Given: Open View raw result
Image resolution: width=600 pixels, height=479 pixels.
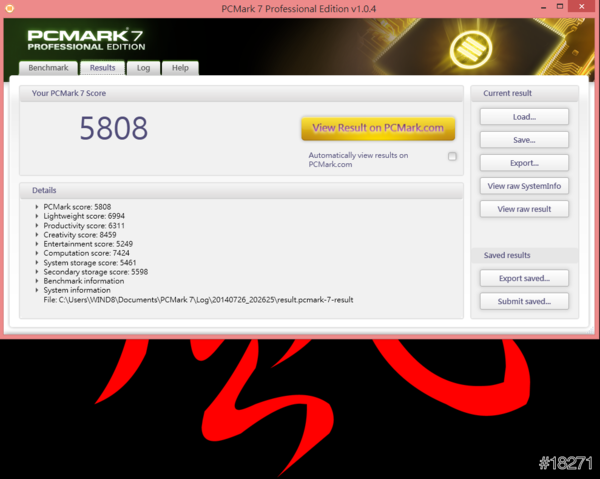Looking at the screenshot, I should click(x=524, y=209).
